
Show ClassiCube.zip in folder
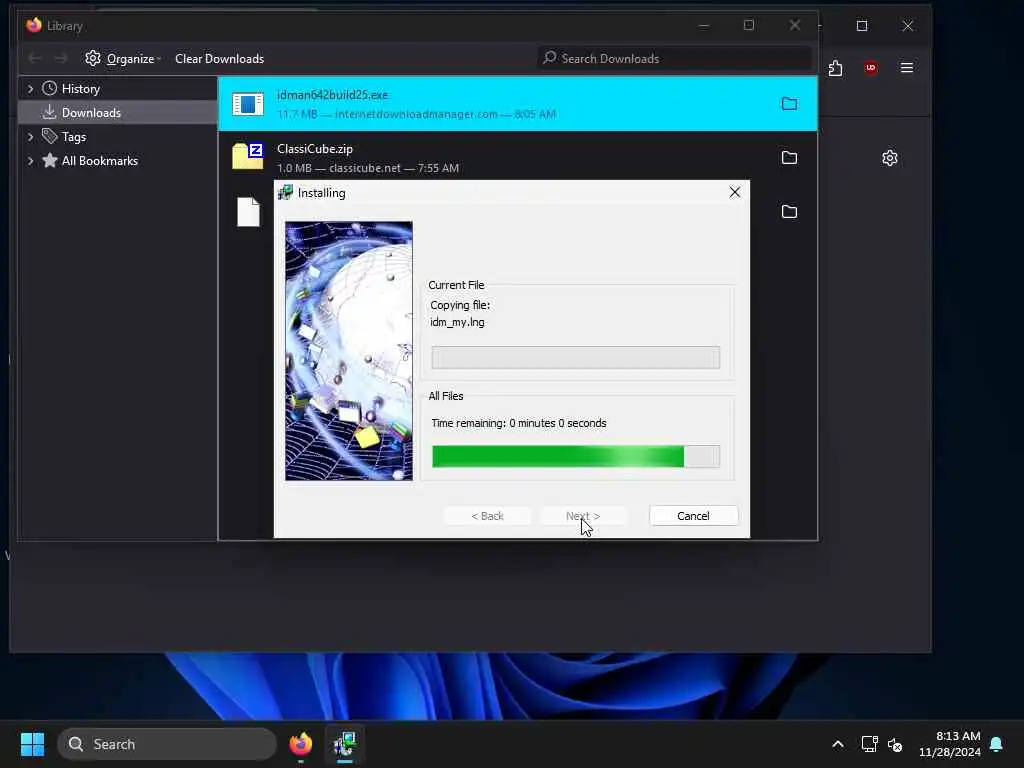789,157
